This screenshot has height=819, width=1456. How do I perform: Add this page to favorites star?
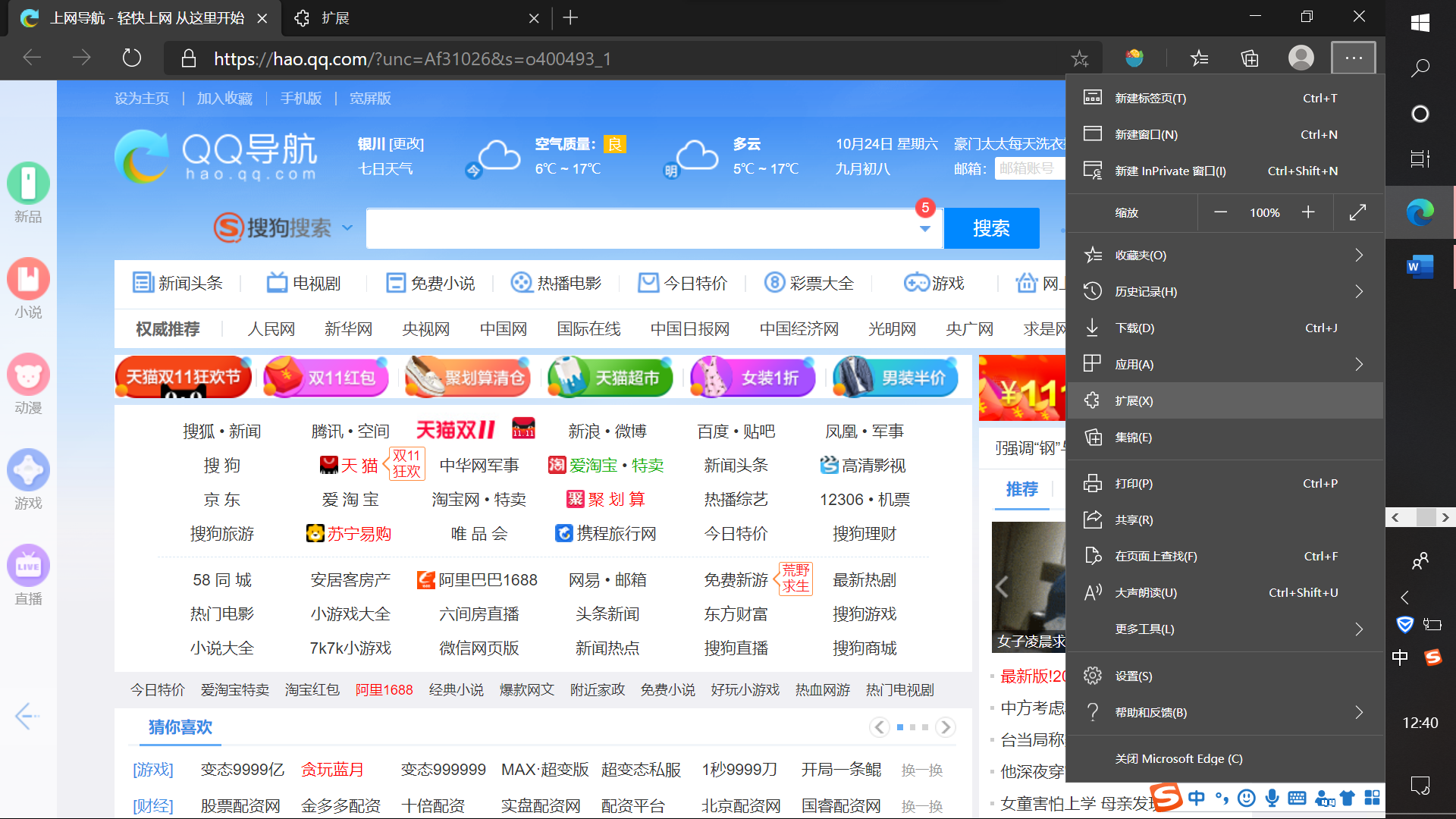coord(1080,58)
